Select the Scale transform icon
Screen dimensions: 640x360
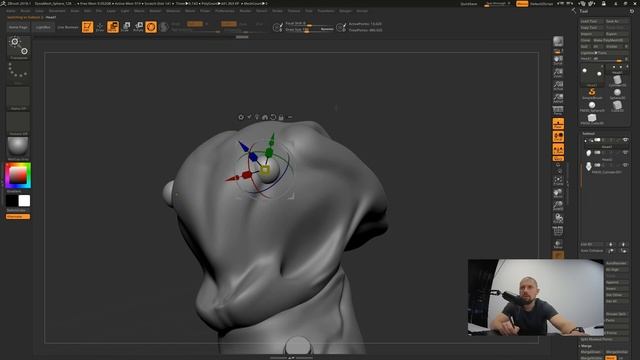(x=126, y=27)
